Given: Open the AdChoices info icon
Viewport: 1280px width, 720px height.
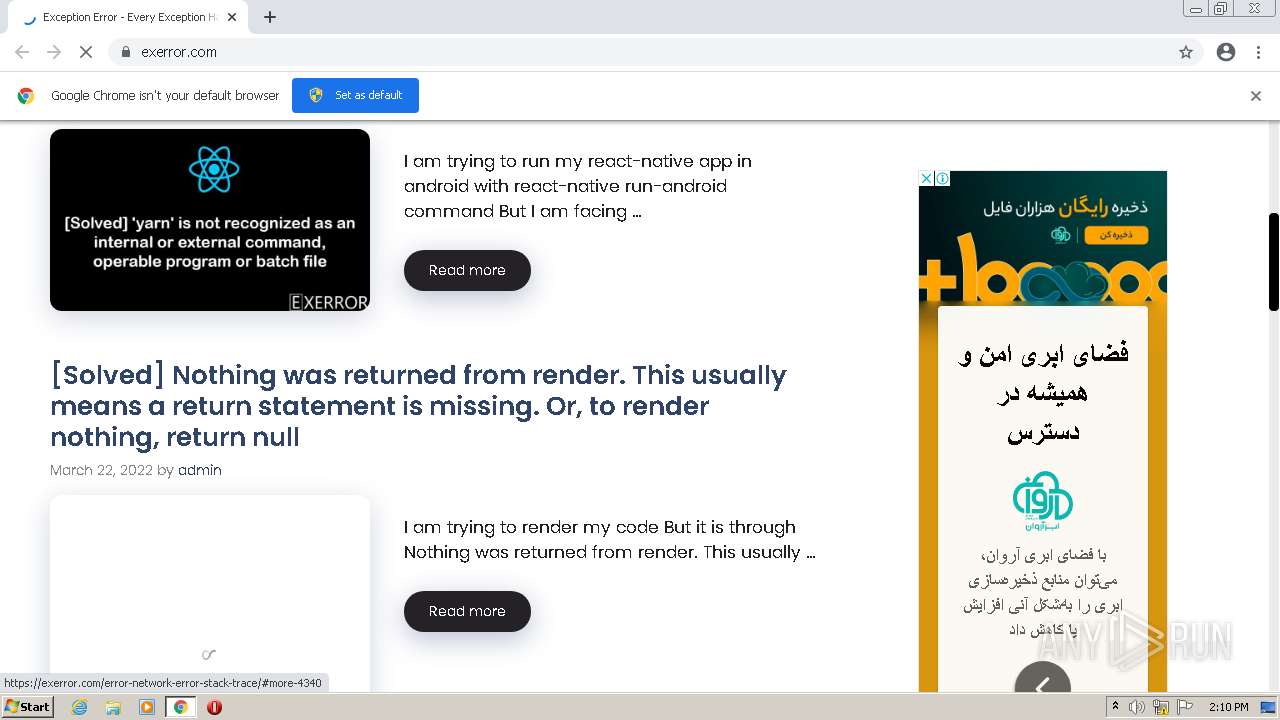Looking at the screenshot, I should [x=942, y=178].
